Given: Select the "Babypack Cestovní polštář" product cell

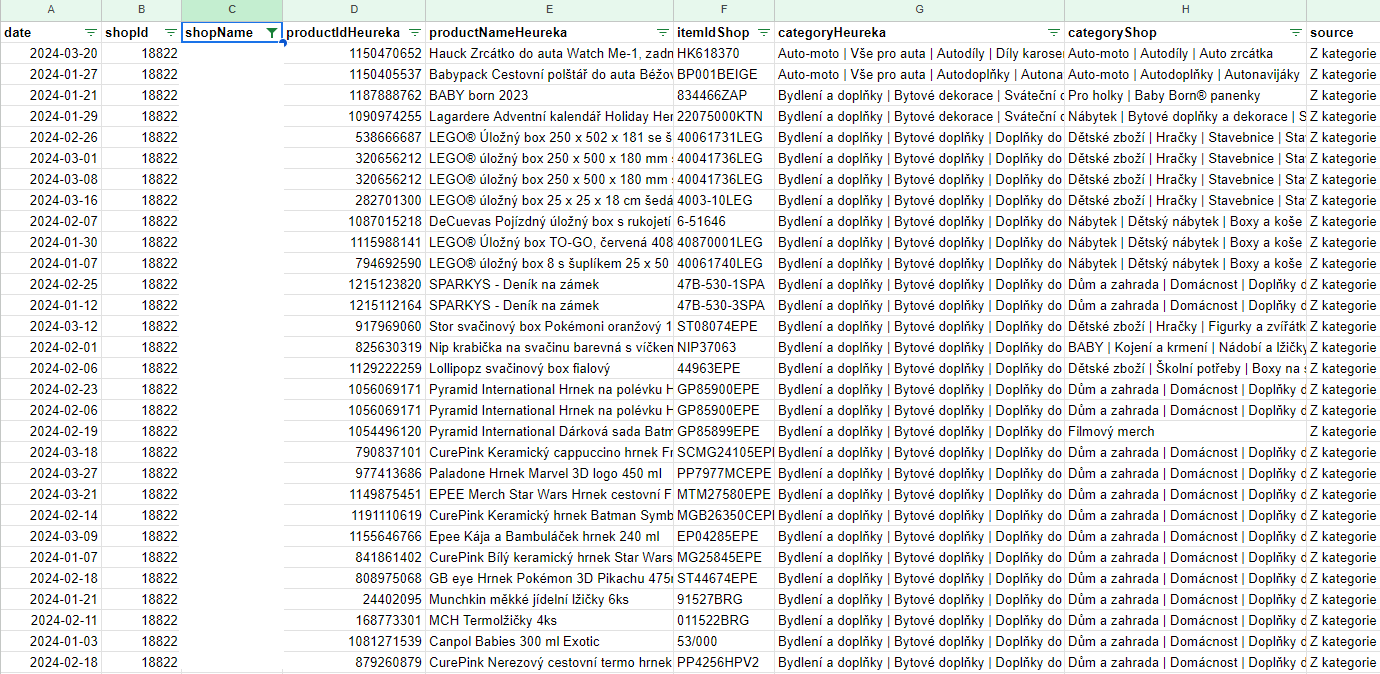Looking at the screenshot, I should [550, 75].
